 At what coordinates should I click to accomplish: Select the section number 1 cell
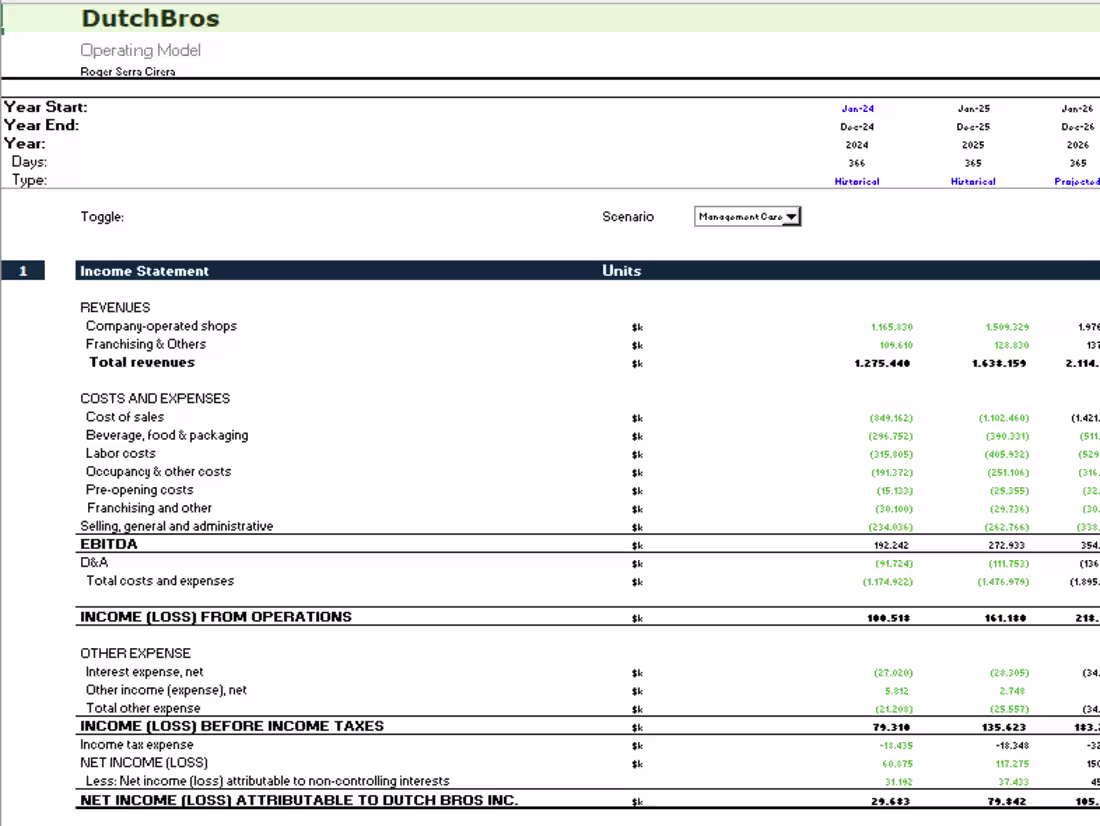click(23, 271)
